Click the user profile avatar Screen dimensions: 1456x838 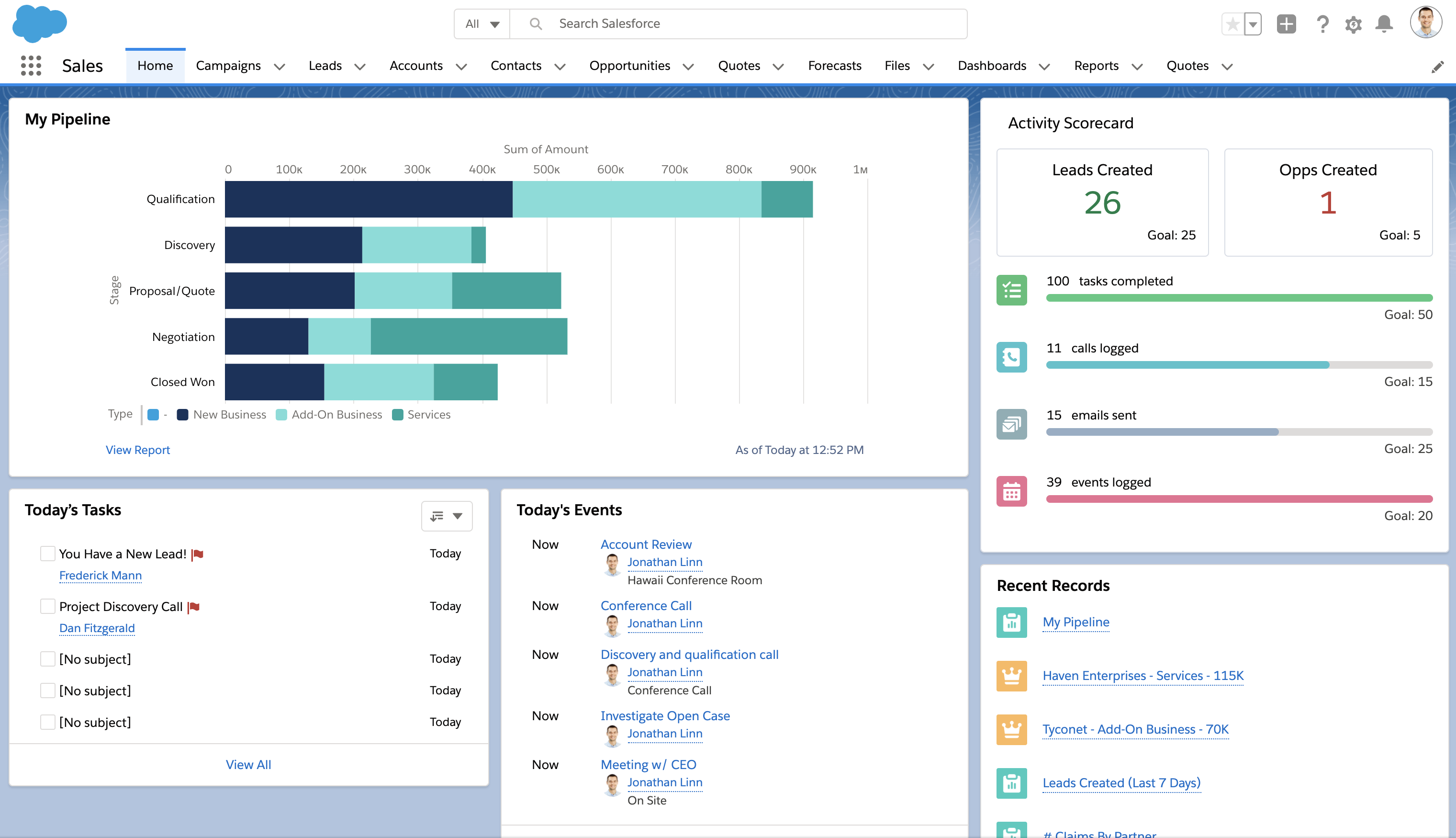[1425, 23]
